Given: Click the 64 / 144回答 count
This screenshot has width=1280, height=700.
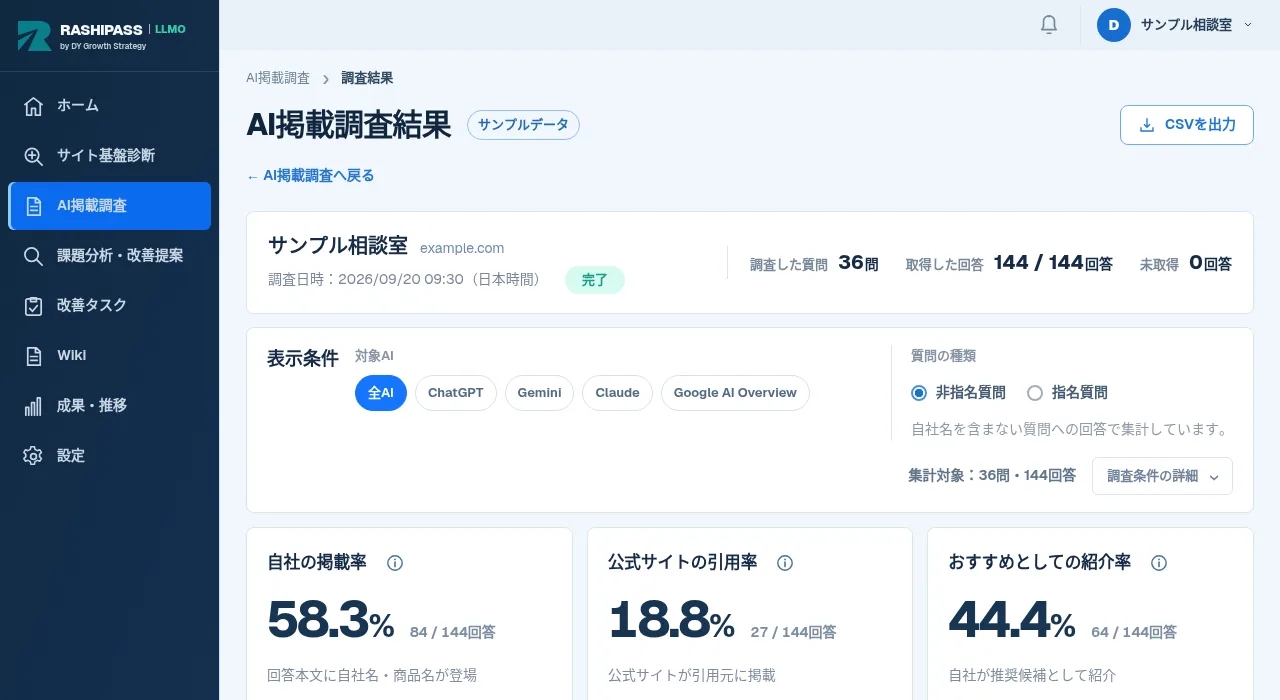Looking at the screenshot, I should 1134,632.
